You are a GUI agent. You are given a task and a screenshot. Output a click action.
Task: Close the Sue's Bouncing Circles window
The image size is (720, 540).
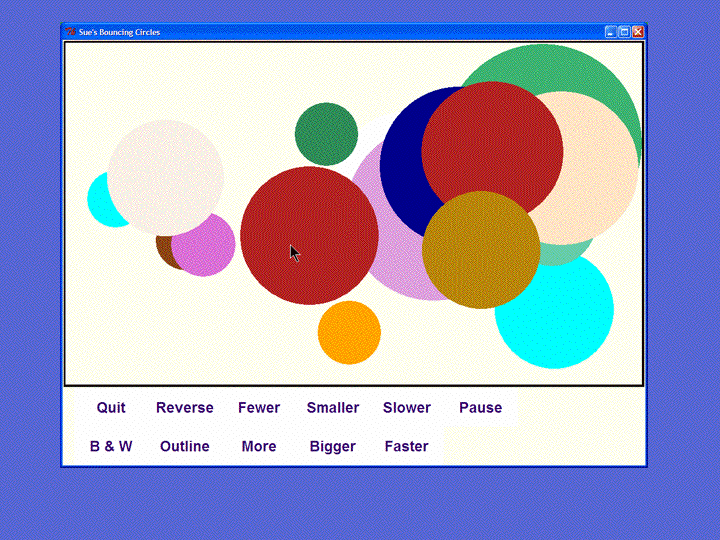tap(637, 32)
